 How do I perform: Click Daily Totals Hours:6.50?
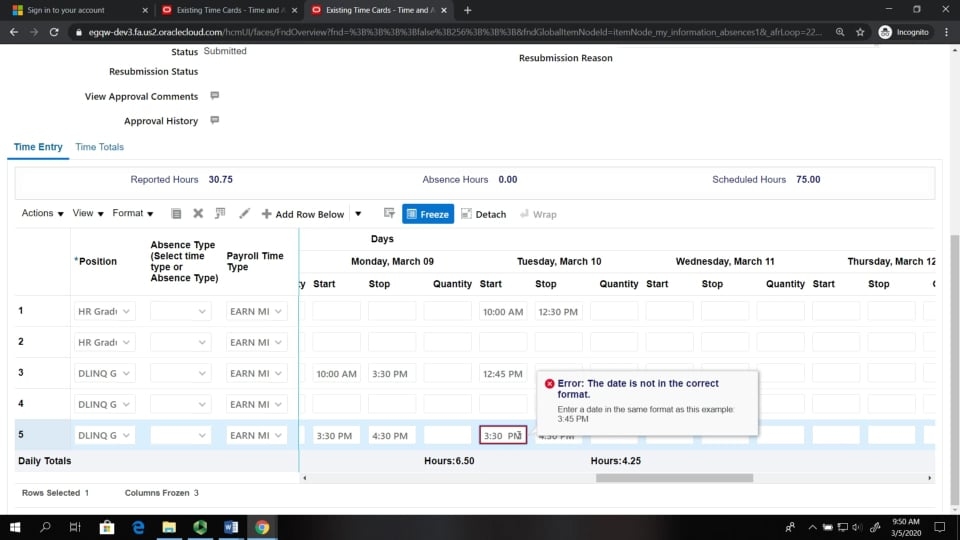click(x=449, y=460)
